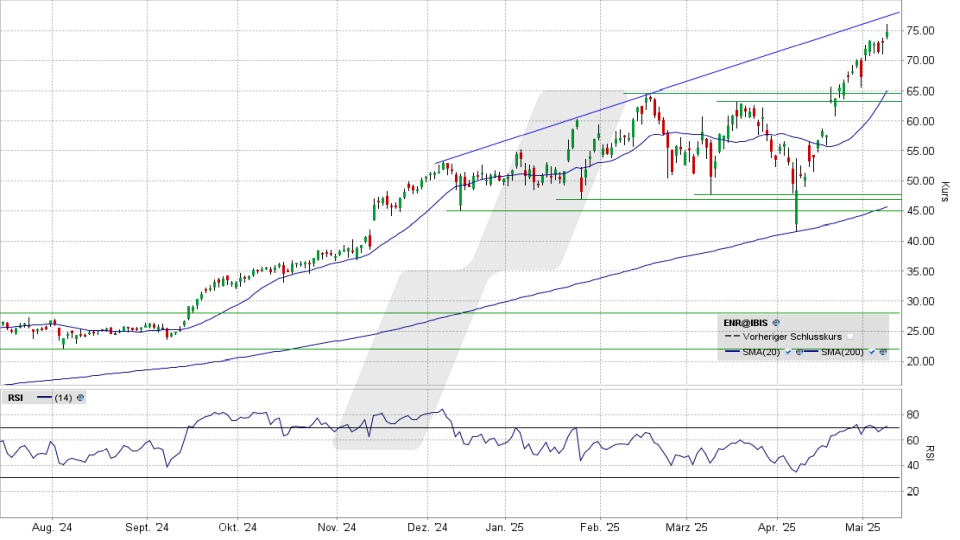Select the ENR@IBIS legend label

click(x=745, y=323)
